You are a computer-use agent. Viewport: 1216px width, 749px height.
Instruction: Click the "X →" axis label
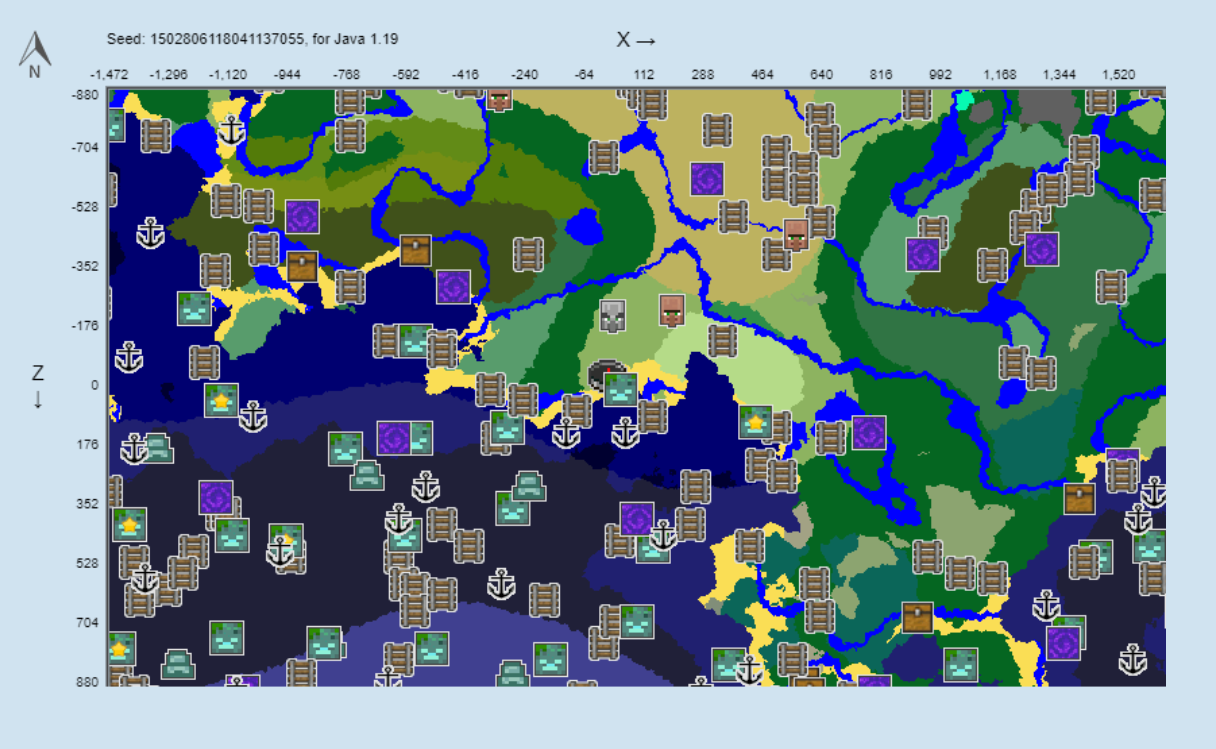click(636, 40)
